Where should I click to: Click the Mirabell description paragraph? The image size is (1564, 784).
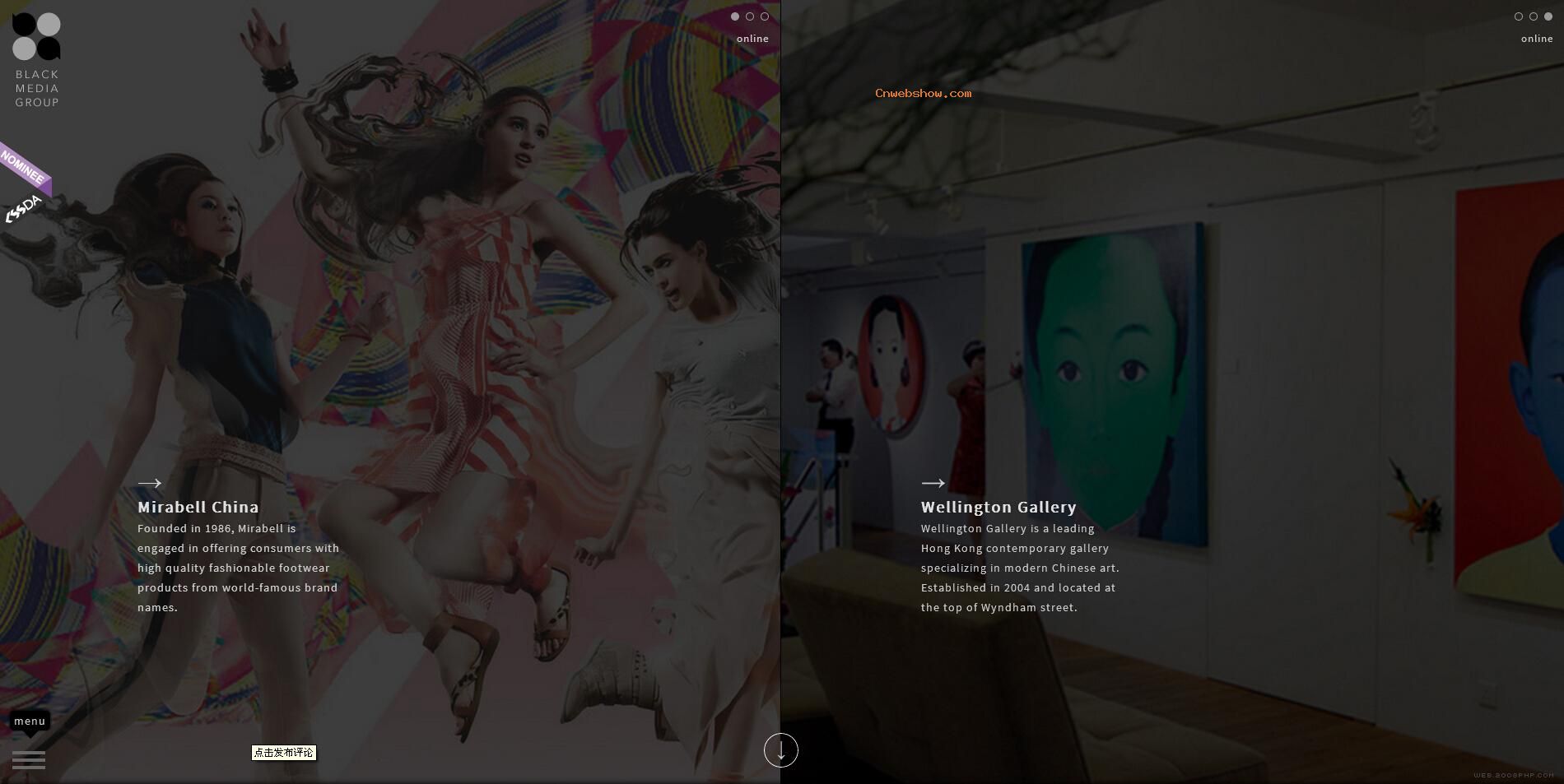pos(239,568)
